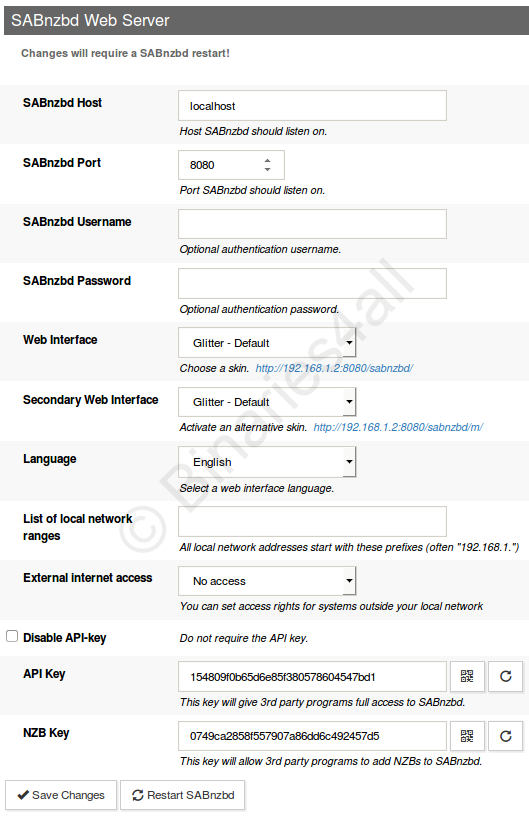Click into the SABnzbd Password field

pyautogui.click(x=312, y=283)
